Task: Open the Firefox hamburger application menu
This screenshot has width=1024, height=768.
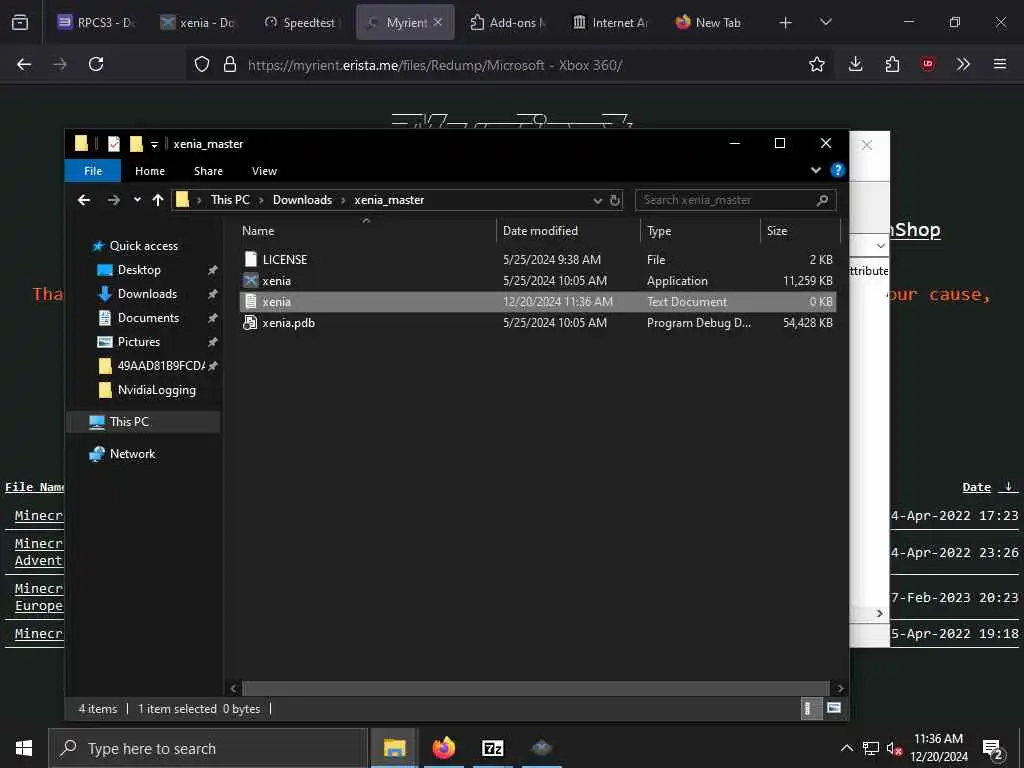Action: [1000, 64]
